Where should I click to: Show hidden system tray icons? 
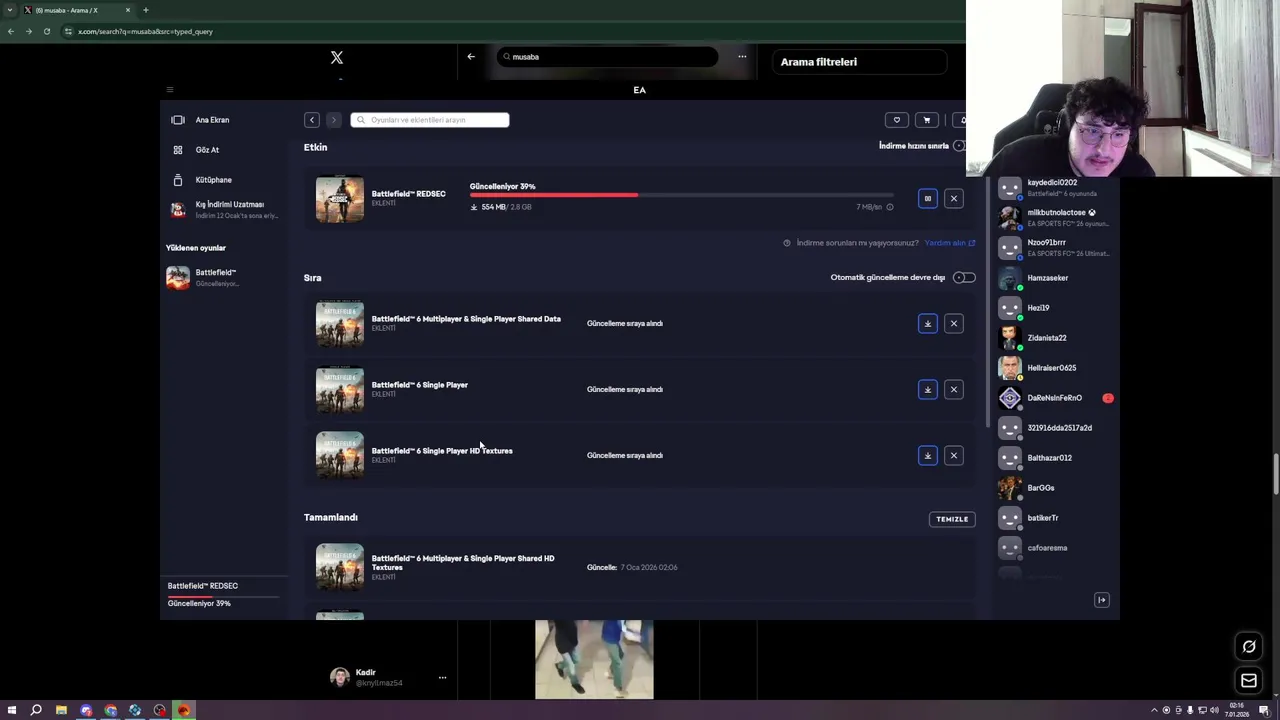(x=1154, y=710)
